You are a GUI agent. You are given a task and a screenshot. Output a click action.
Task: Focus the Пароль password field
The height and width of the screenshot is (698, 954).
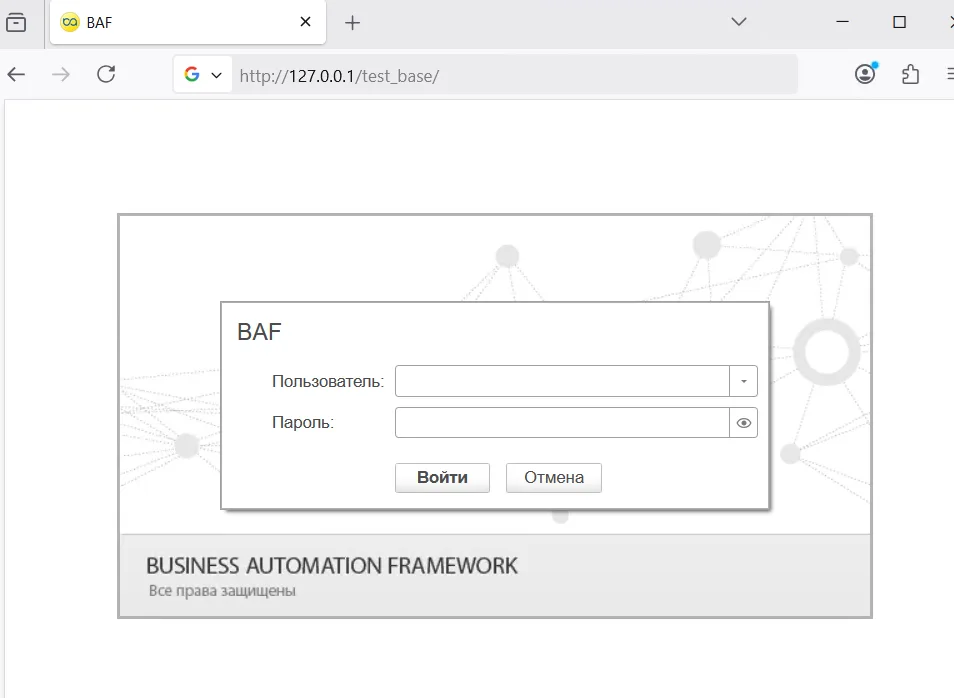coord(562,423)
